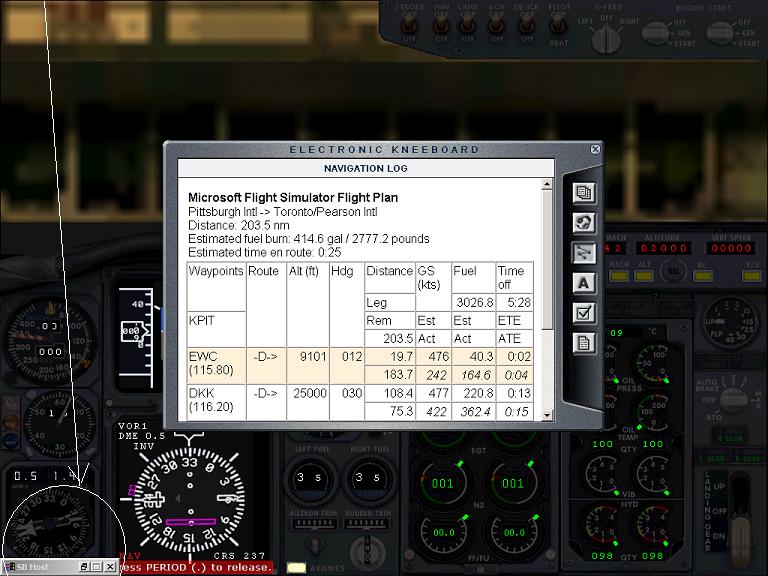The height and width of the screenshot is (576, 768).
Task: Click the AILERON TRIM indicator
Action: pyautogui.click(x=313, y=524)
